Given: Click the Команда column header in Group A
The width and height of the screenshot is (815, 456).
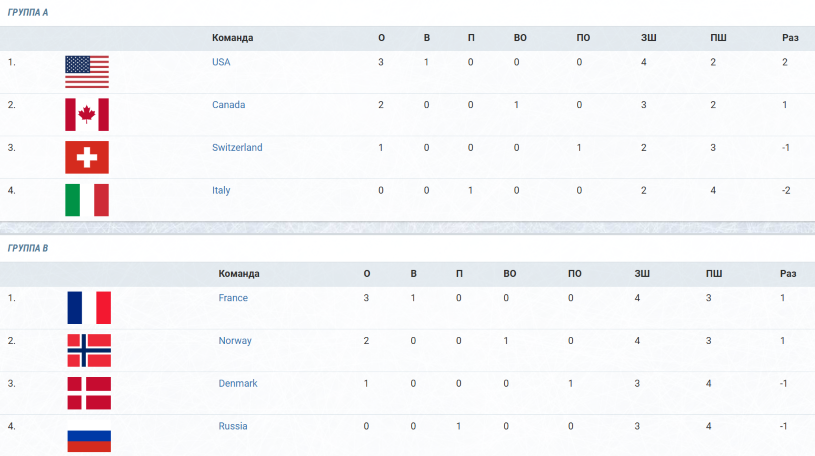Looking at the screenshot, I should (x=232, y=38).
